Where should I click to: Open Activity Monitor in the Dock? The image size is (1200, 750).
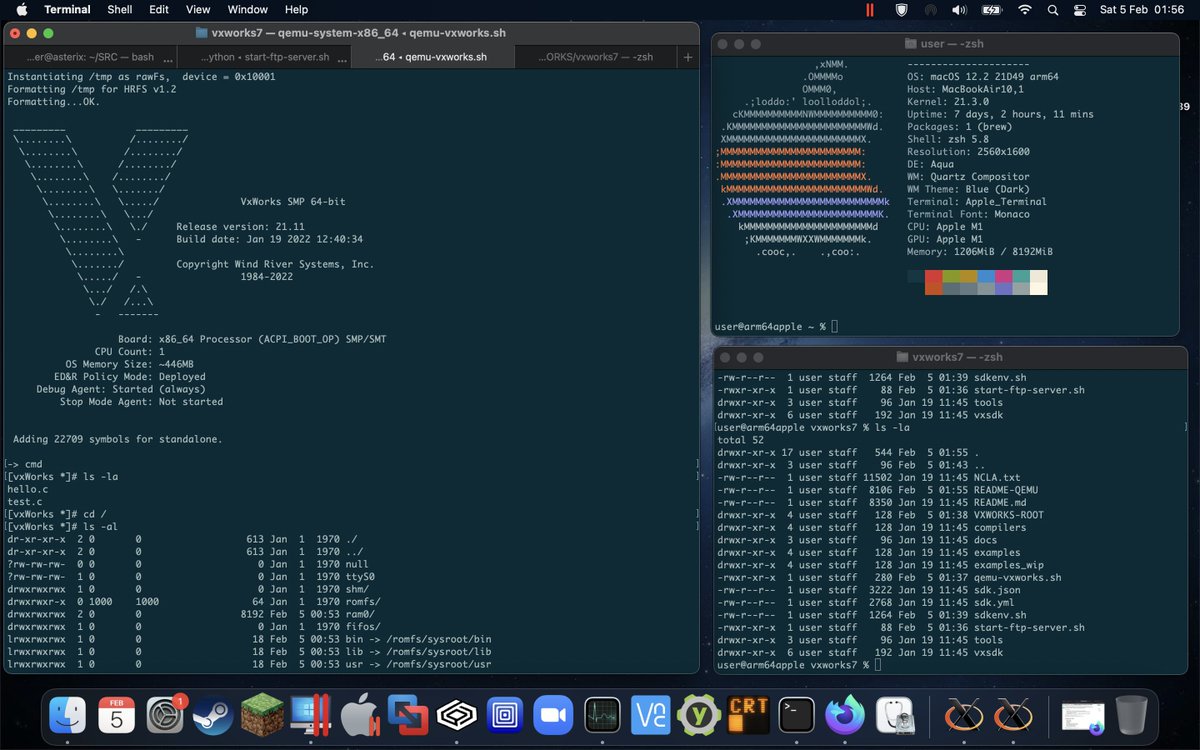(x=601, y=715)
